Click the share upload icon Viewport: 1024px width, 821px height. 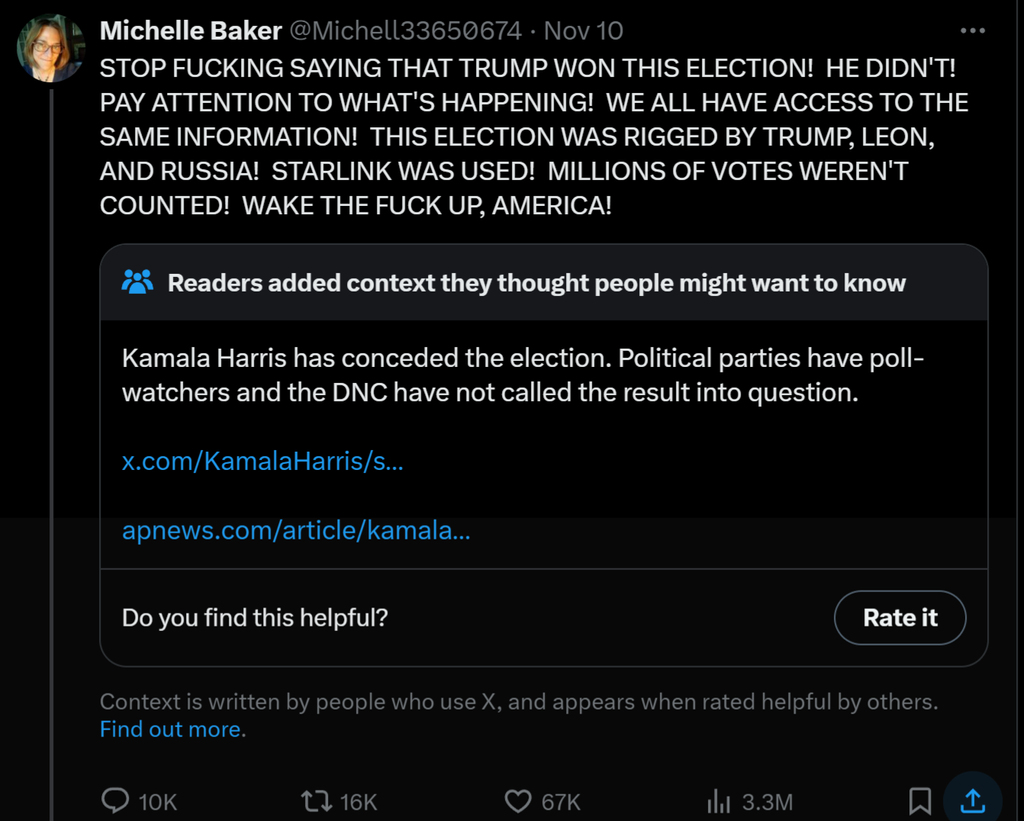[972, 801]
